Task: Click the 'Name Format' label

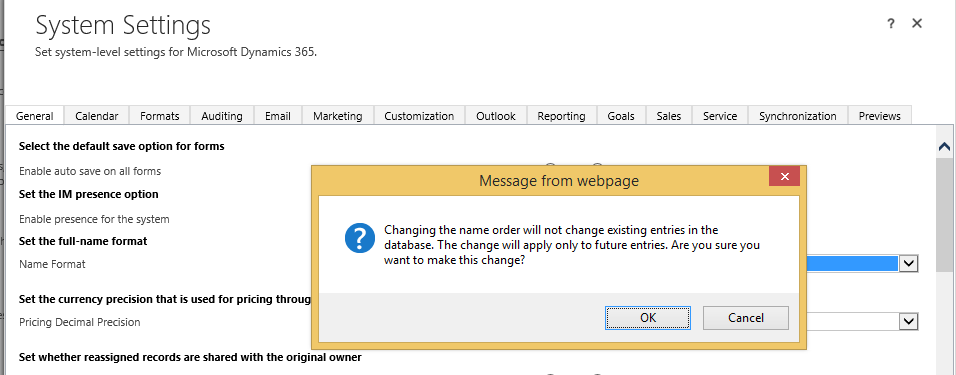Action: click(x=52, y=264)
